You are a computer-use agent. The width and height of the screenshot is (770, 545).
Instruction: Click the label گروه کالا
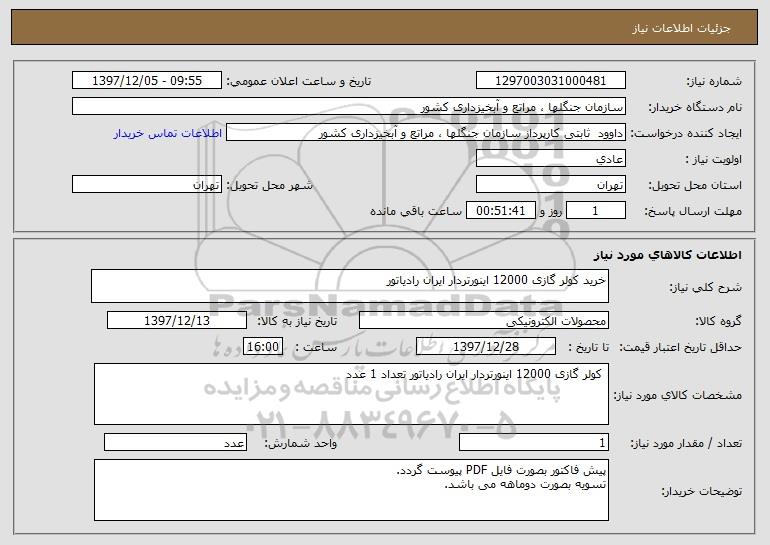coord(719,322)
